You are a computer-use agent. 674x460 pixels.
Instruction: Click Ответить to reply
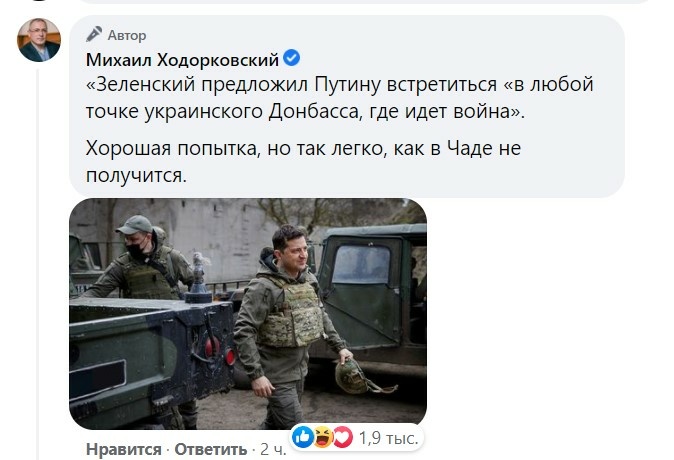coord(211,450)
